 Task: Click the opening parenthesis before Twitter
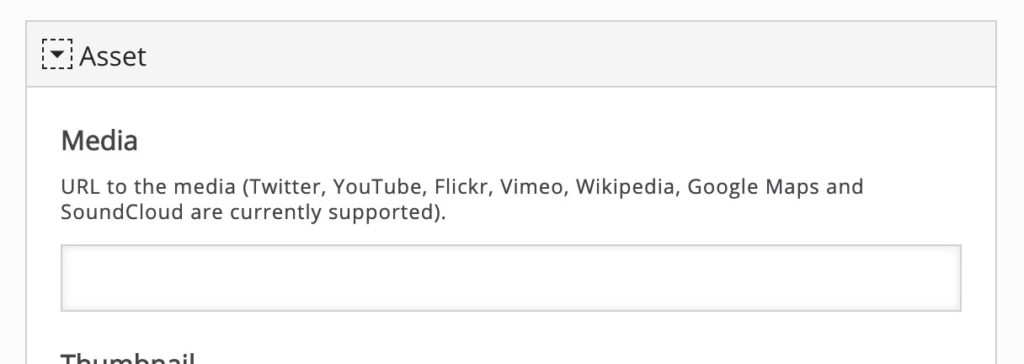coord(247,188)
